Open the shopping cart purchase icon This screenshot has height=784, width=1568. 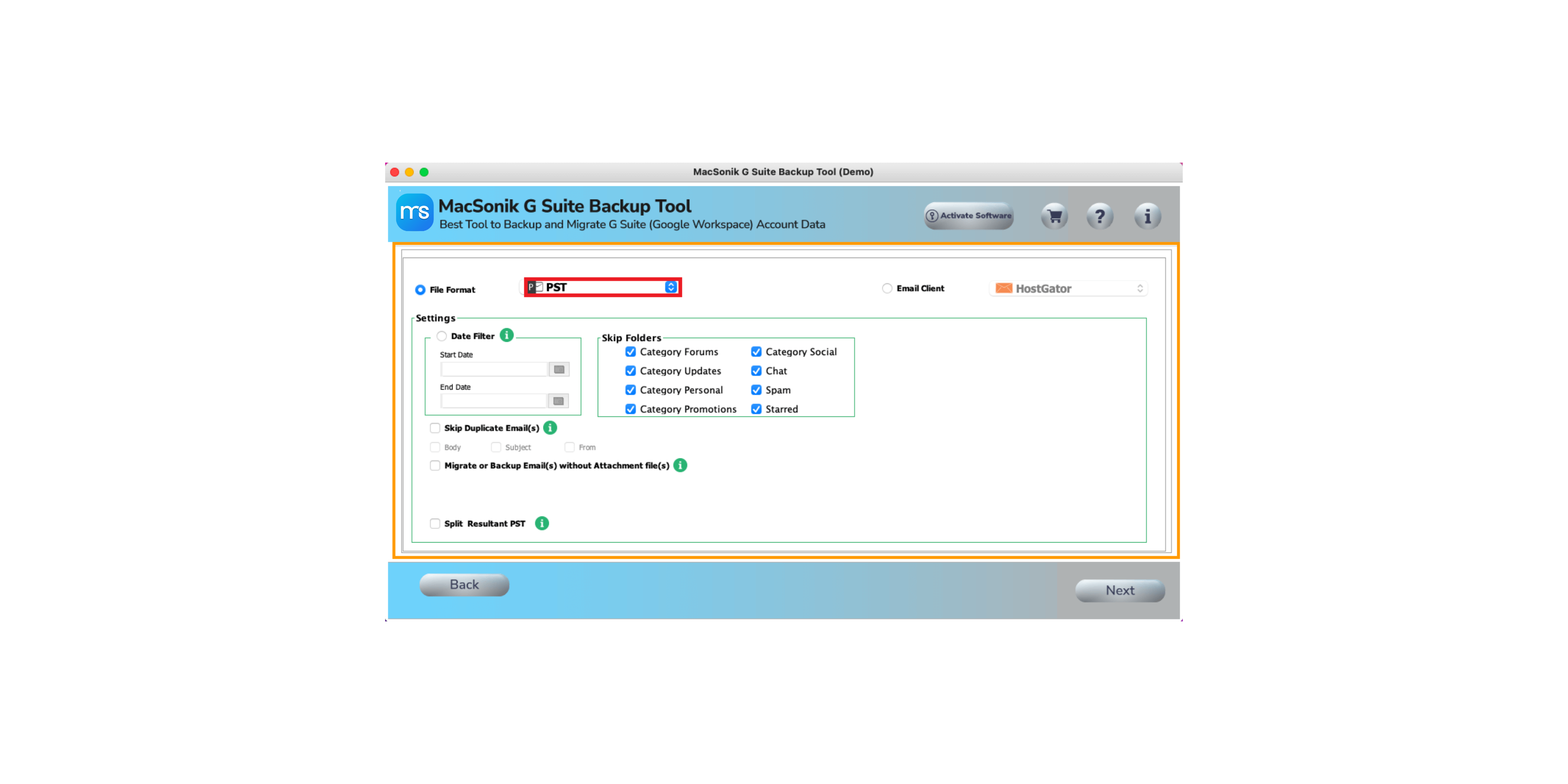click(x=1054, y=216)
